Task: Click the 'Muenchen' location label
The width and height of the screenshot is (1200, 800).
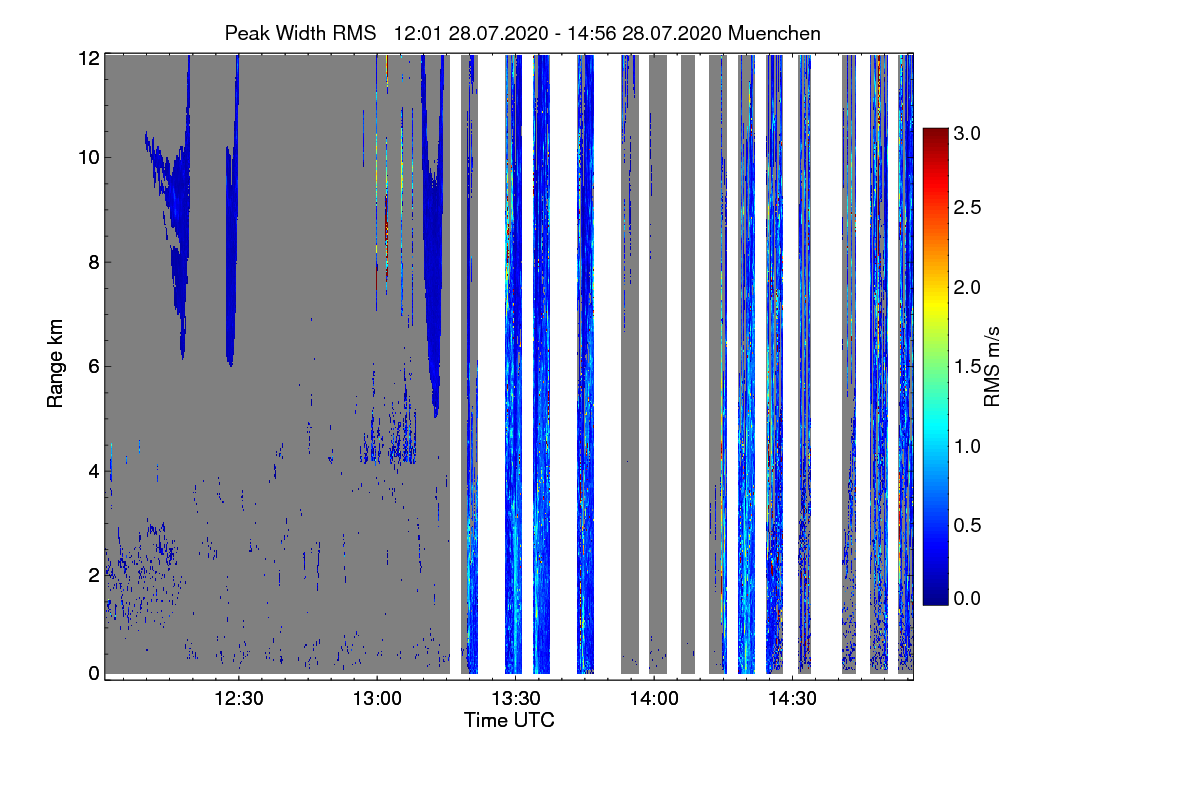Action: click(x=775, y=33)
